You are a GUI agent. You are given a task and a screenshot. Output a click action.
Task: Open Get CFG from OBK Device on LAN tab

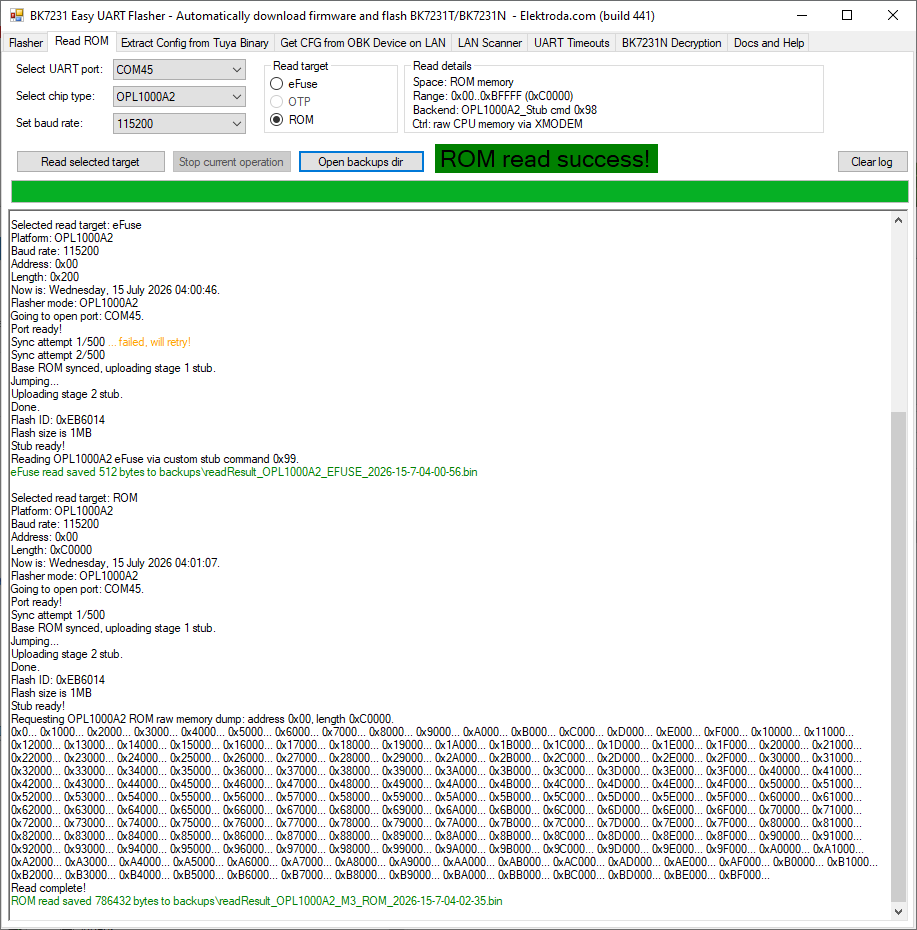[363, 43]
